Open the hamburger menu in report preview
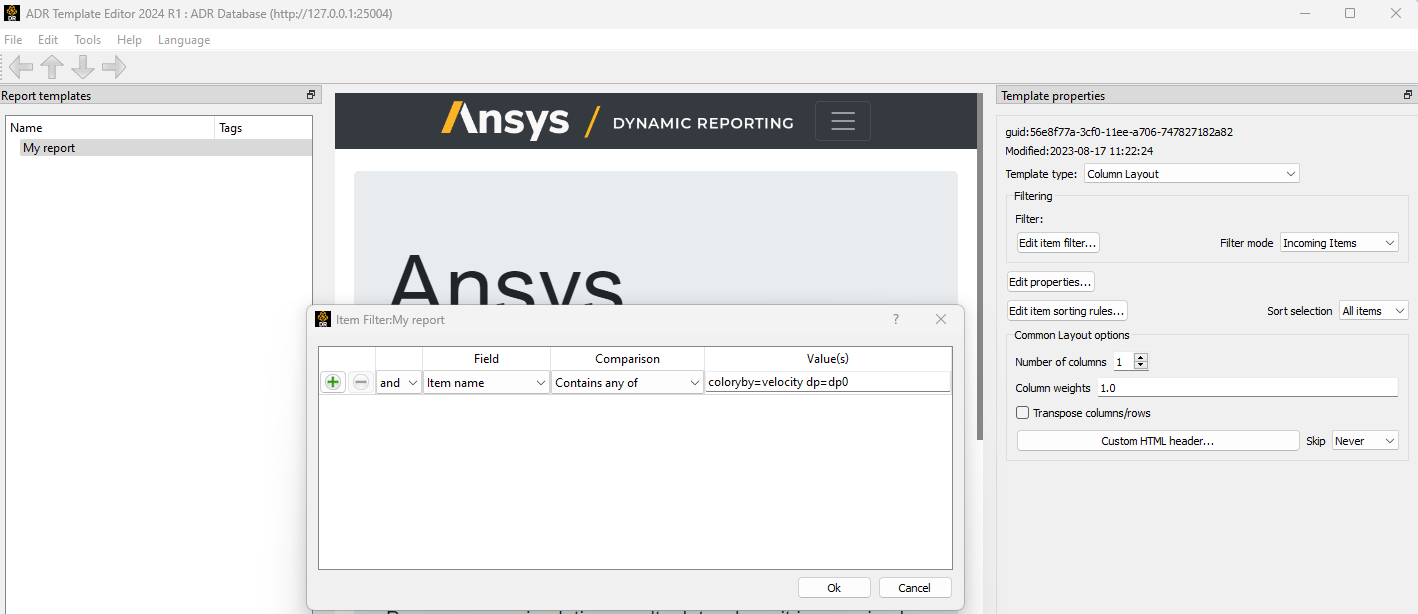The width and height of the screenshot is (1418, 614). pos(843,121)
